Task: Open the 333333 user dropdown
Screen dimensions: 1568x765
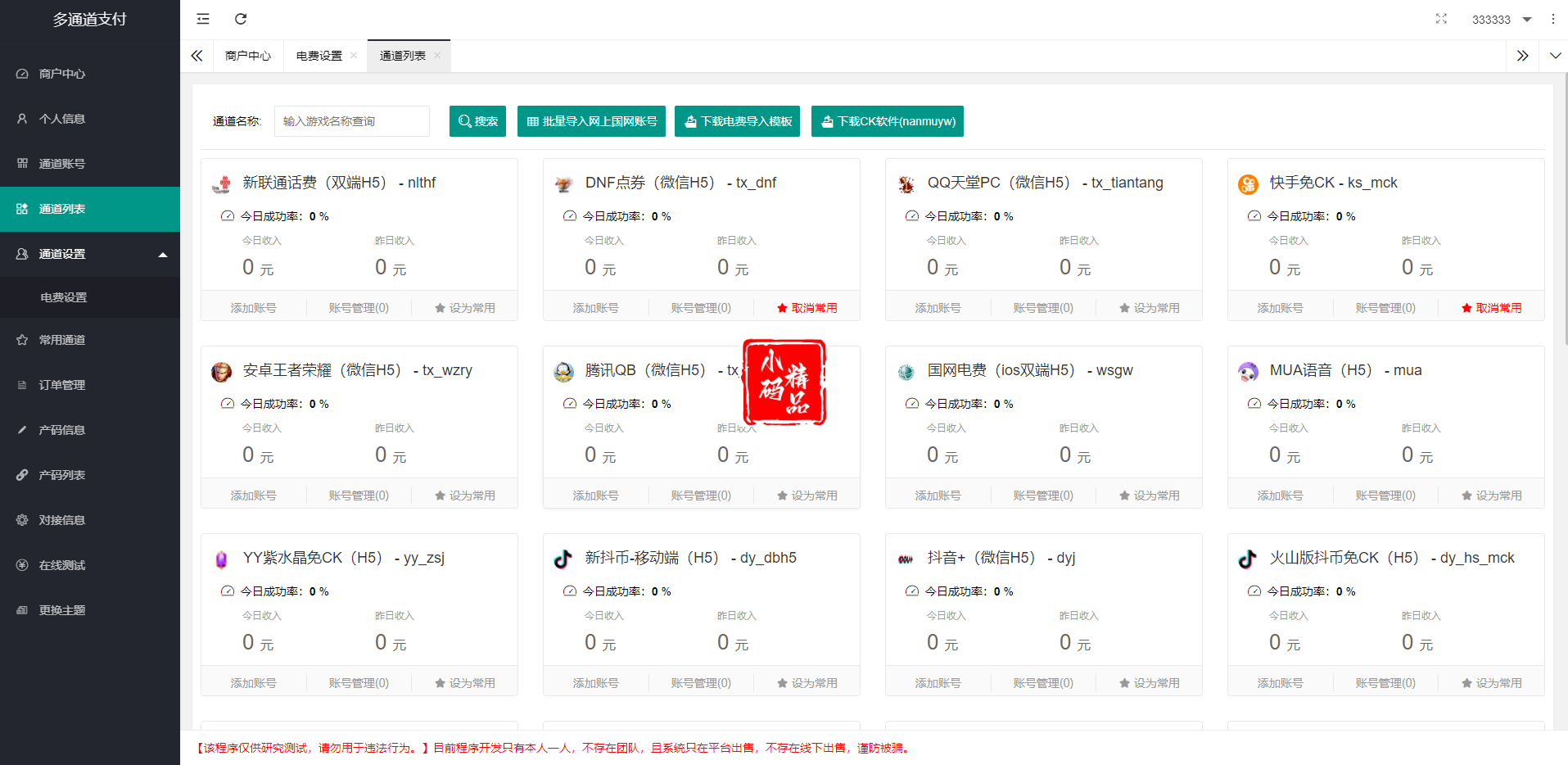Action: coord(1502,20)
